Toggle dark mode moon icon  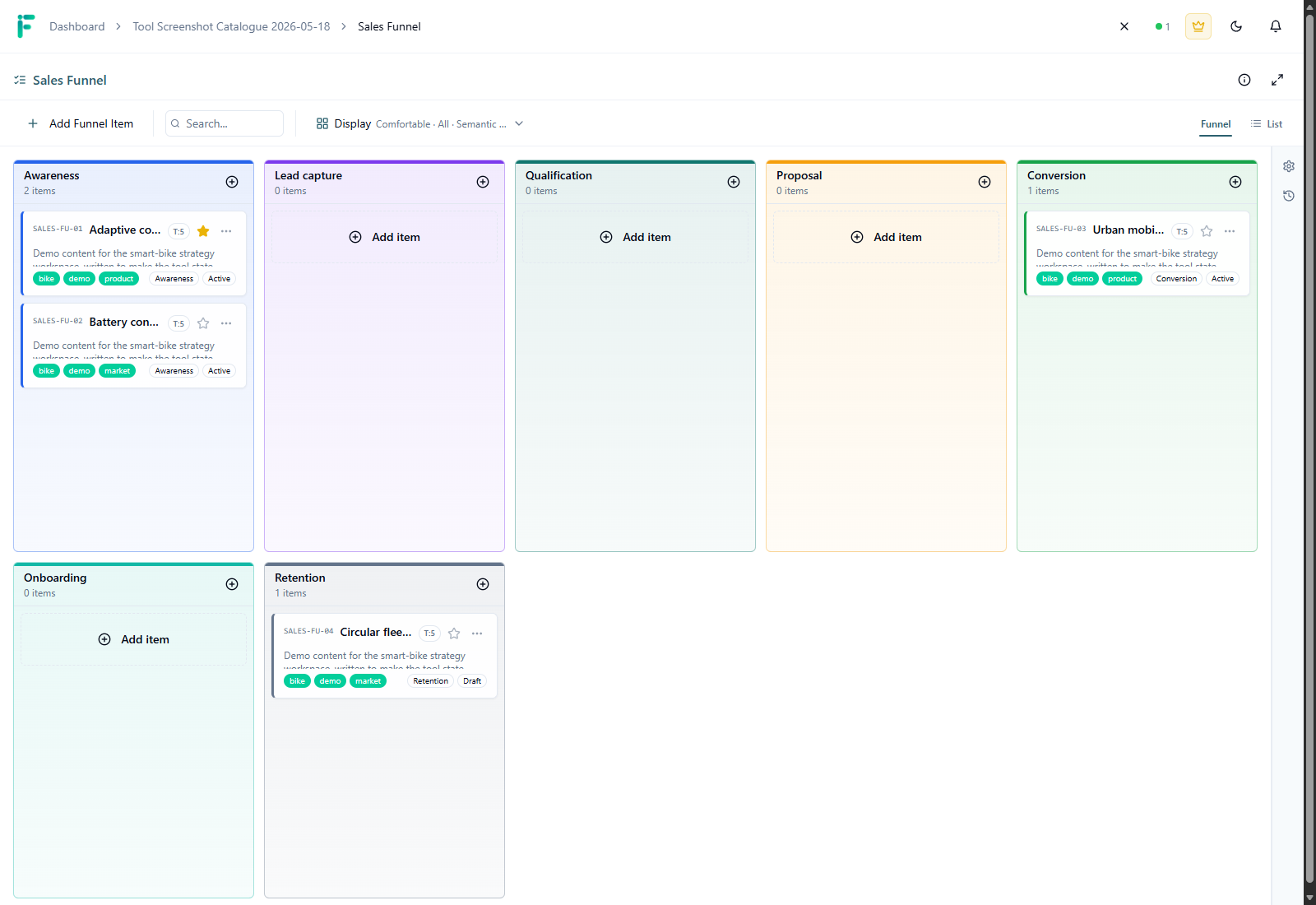[1236, 26]
